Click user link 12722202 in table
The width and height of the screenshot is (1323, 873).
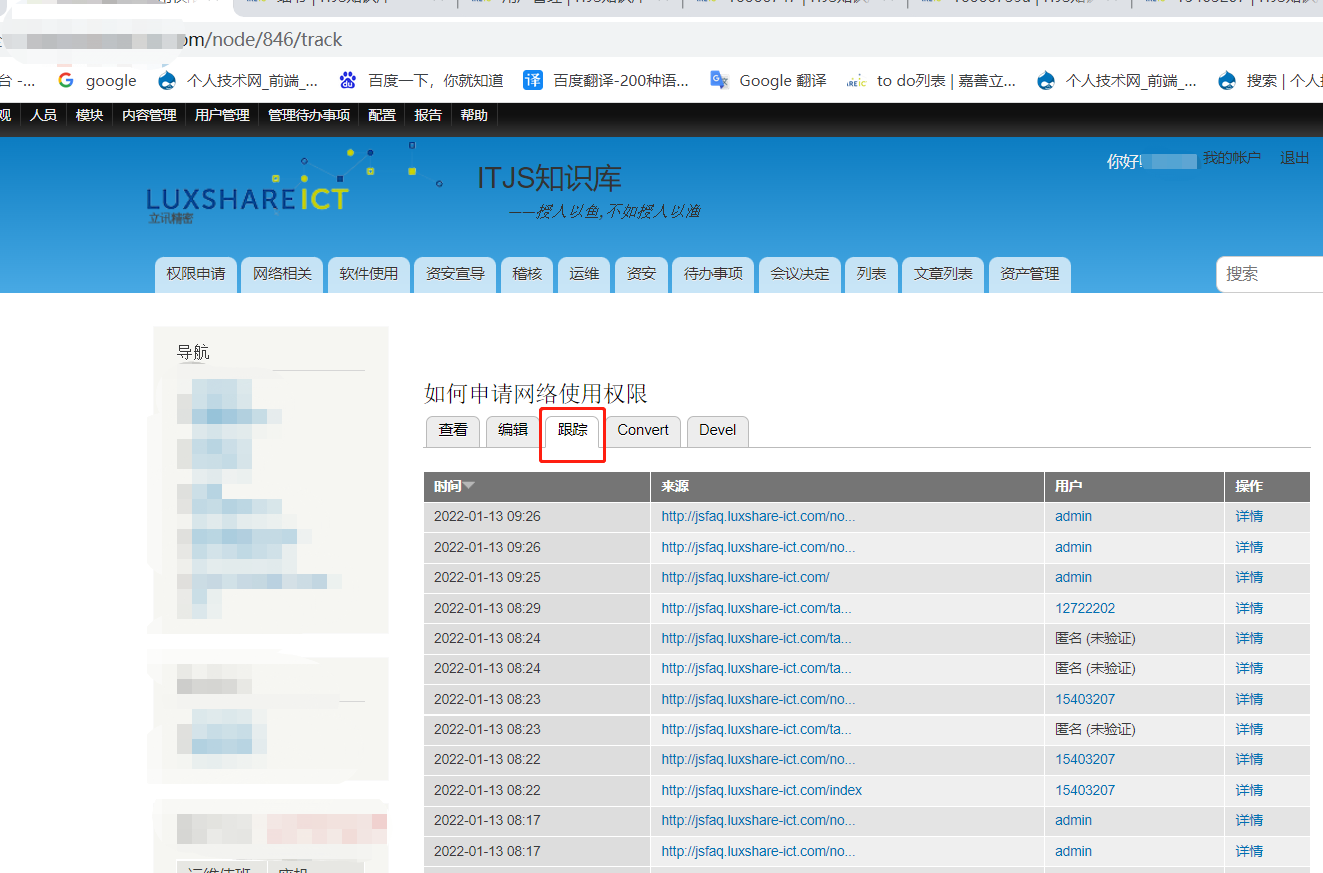pyautogui.click(x=1085, y=608)
